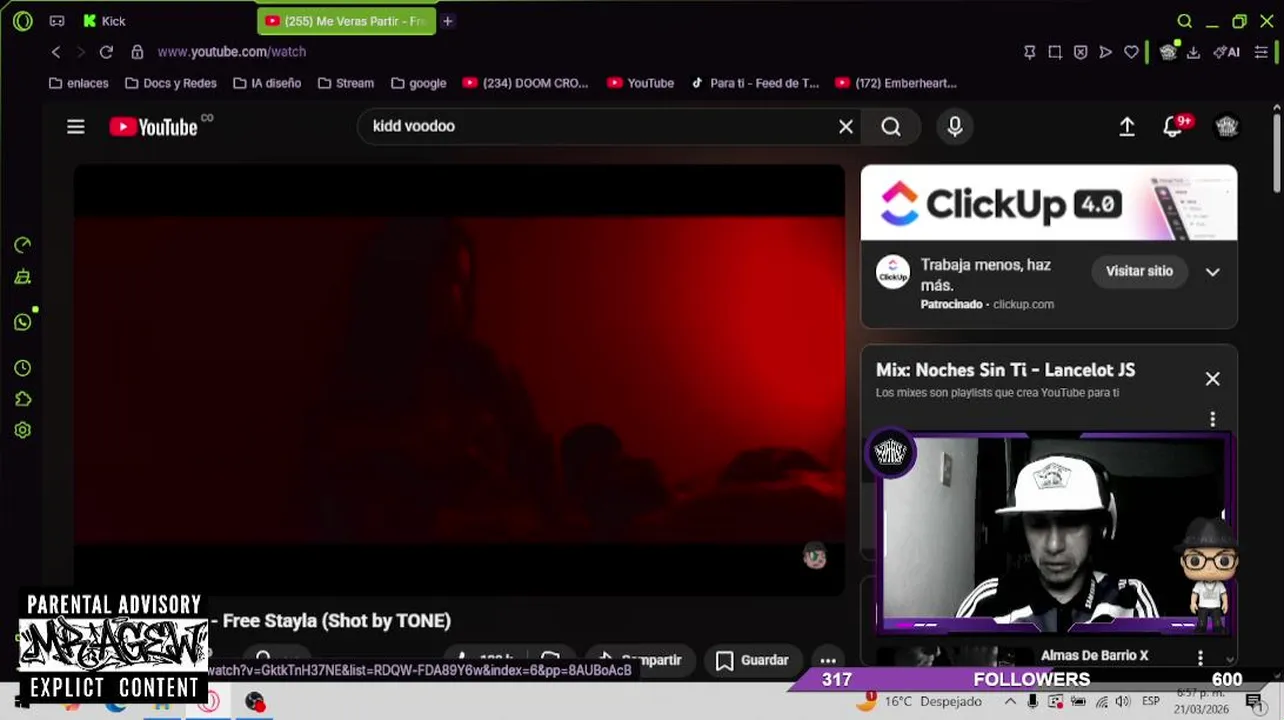This screenshot has height=720, width=1284.
Task: Take a snapshot with address bar icon
Action: (x=1055, y=52)
